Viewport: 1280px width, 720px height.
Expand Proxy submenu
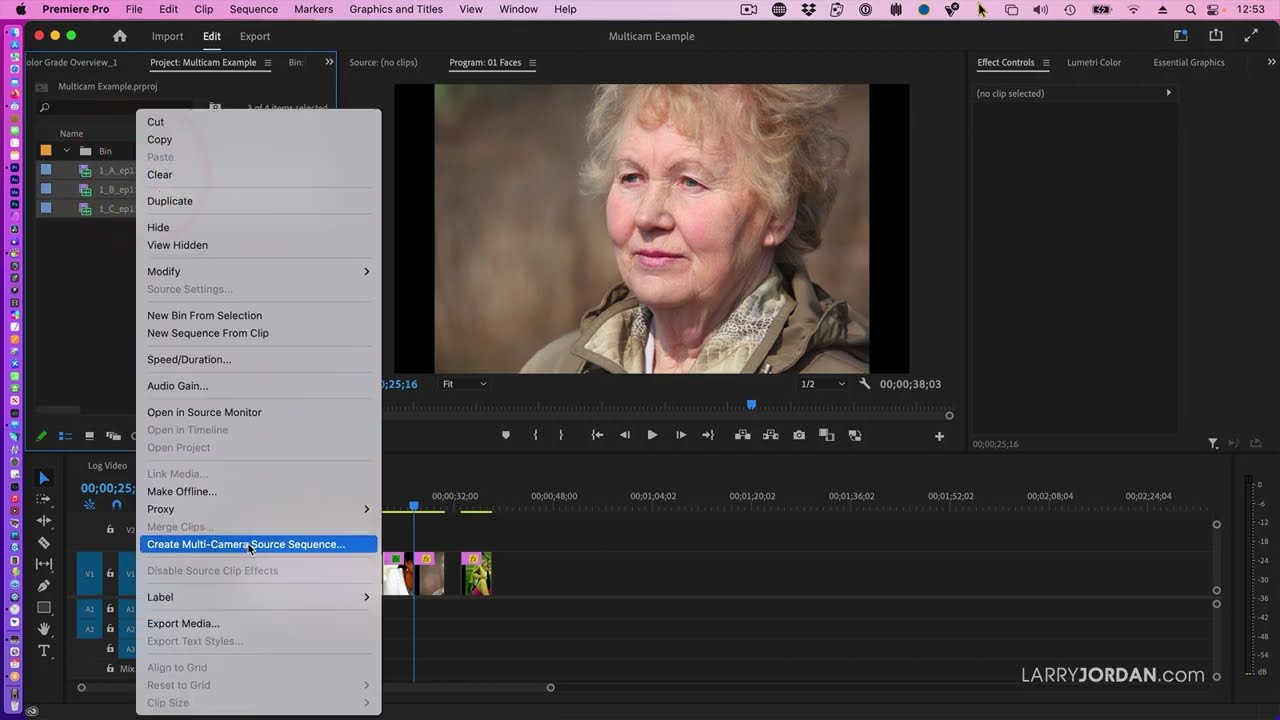point(258,509)
